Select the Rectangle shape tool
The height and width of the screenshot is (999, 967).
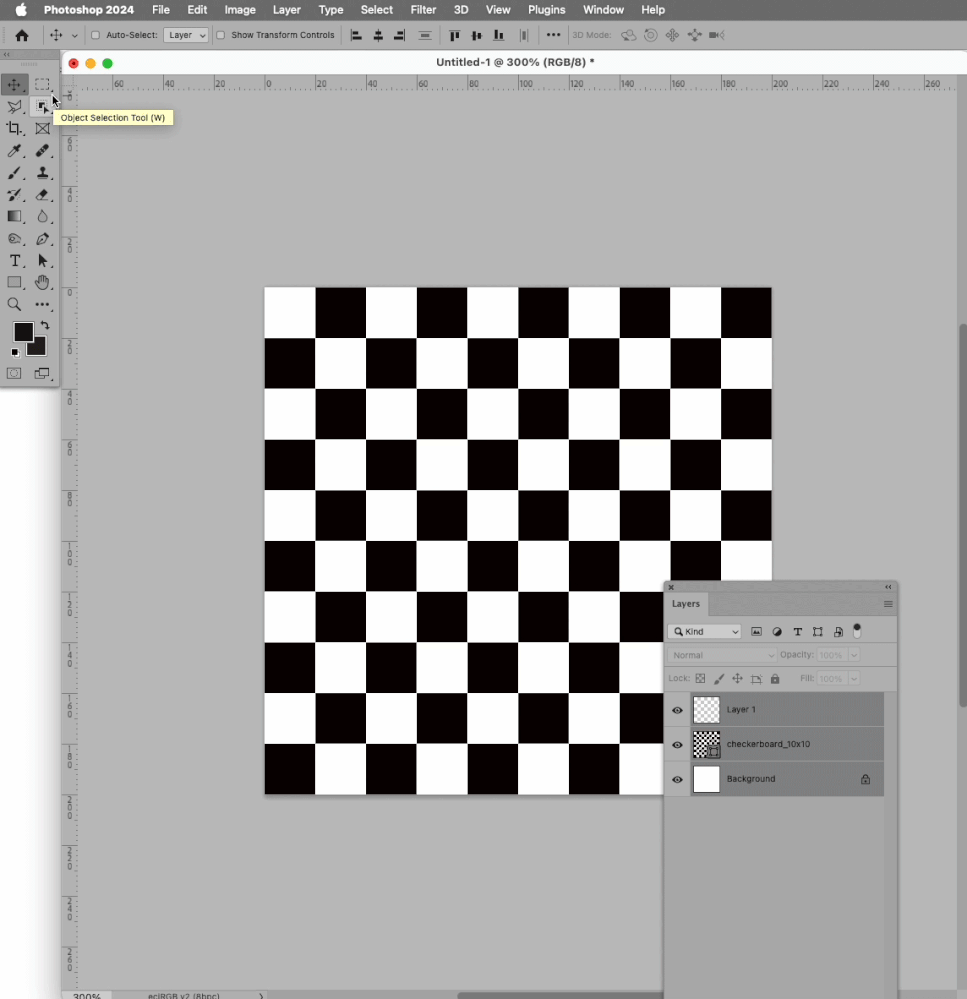click(14, 282)
